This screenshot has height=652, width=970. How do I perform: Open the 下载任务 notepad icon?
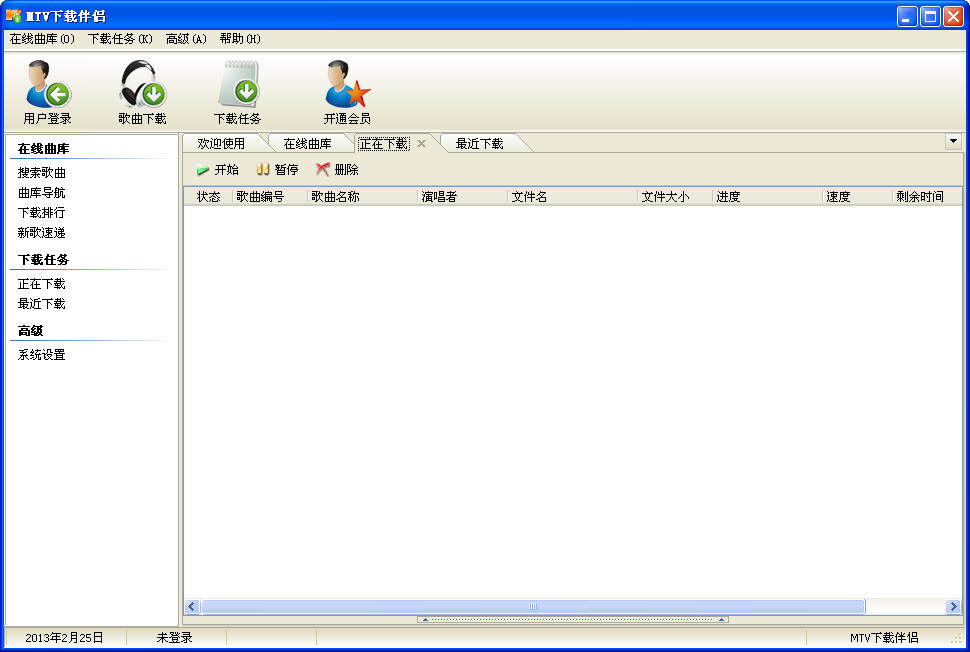(x=238, y=85)
